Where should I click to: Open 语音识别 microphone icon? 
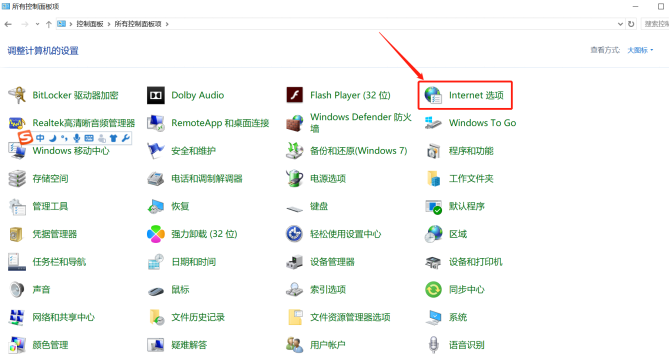click(433, 345)
